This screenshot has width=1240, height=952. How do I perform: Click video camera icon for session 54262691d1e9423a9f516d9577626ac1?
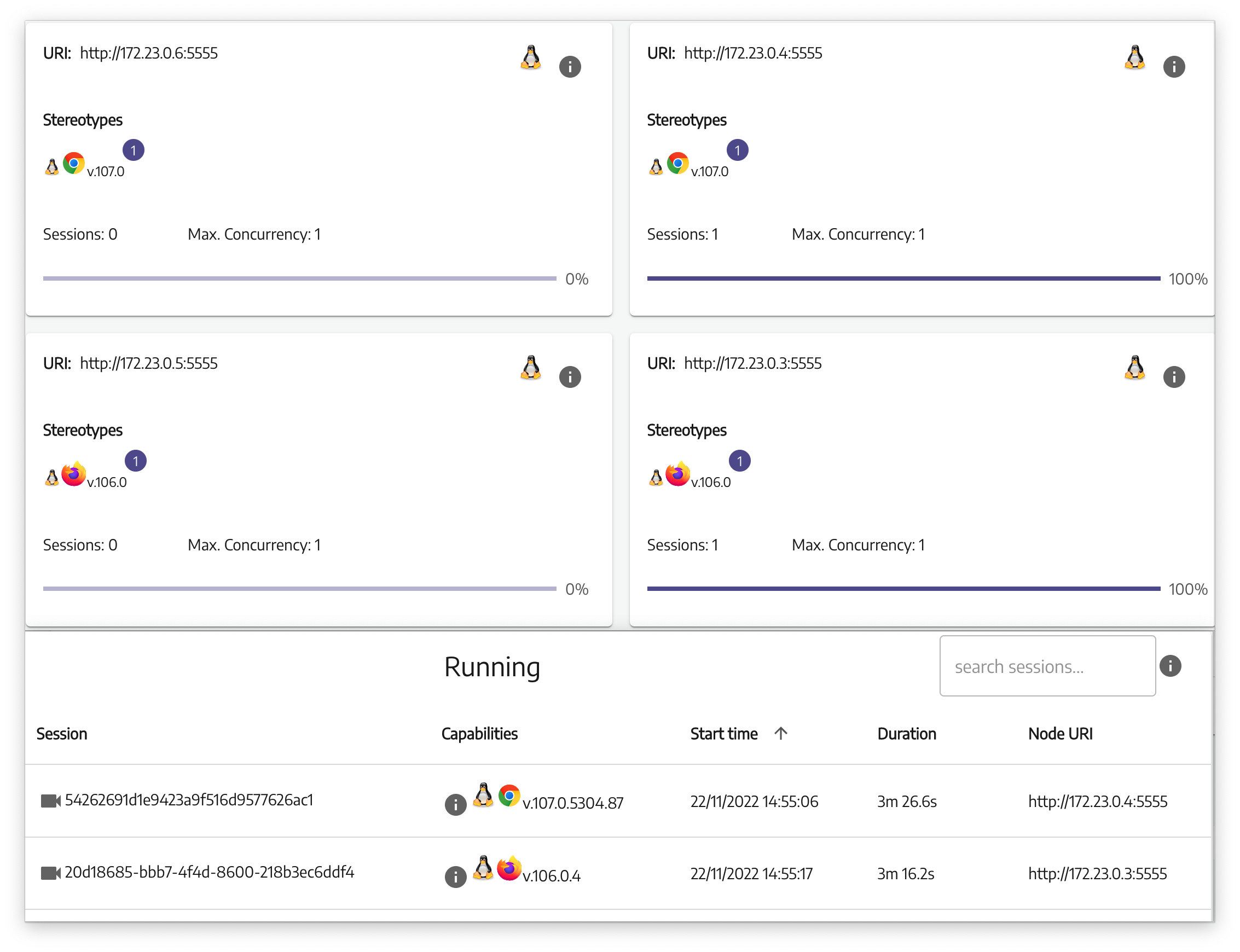(50, 800)
